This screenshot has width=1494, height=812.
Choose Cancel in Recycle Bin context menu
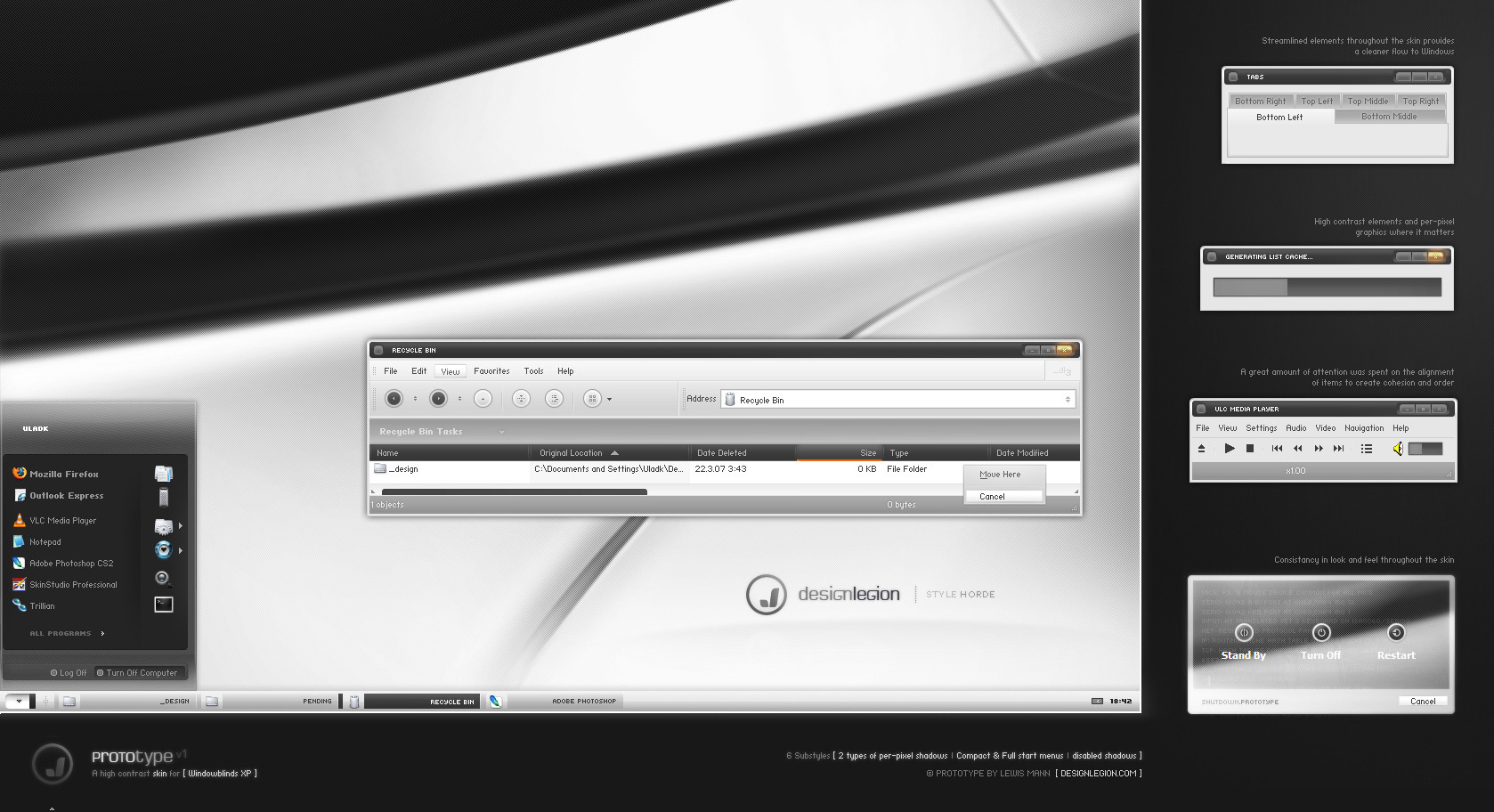pyautogui.click(x=1004, y=497)
